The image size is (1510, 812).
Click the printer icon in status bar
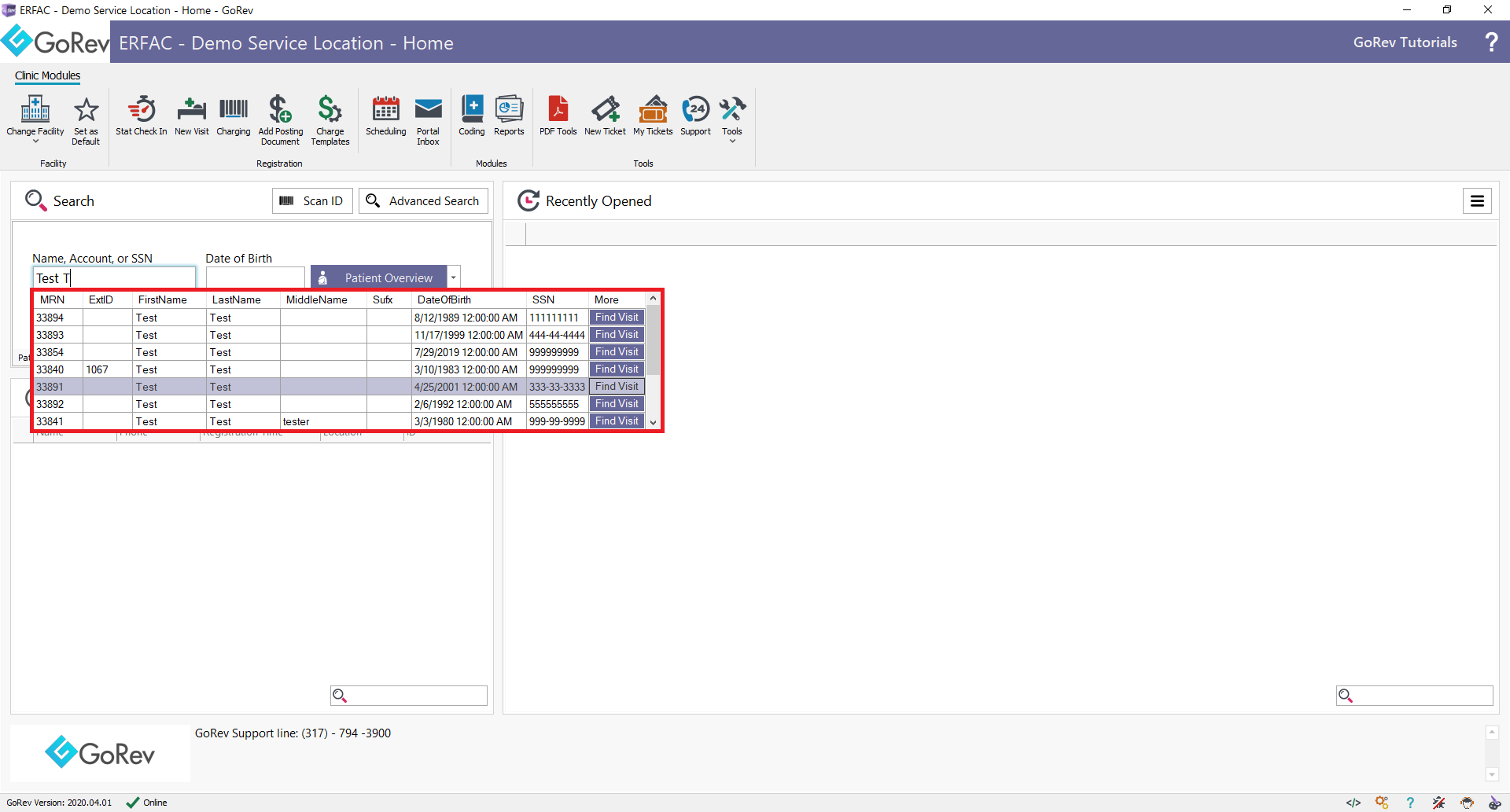(1467, 803)
